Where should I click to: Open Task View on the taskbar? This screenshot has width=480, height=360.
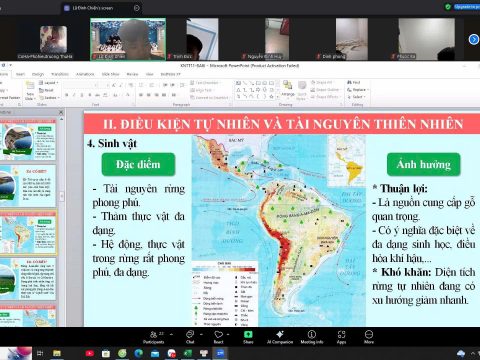(40, 353)
